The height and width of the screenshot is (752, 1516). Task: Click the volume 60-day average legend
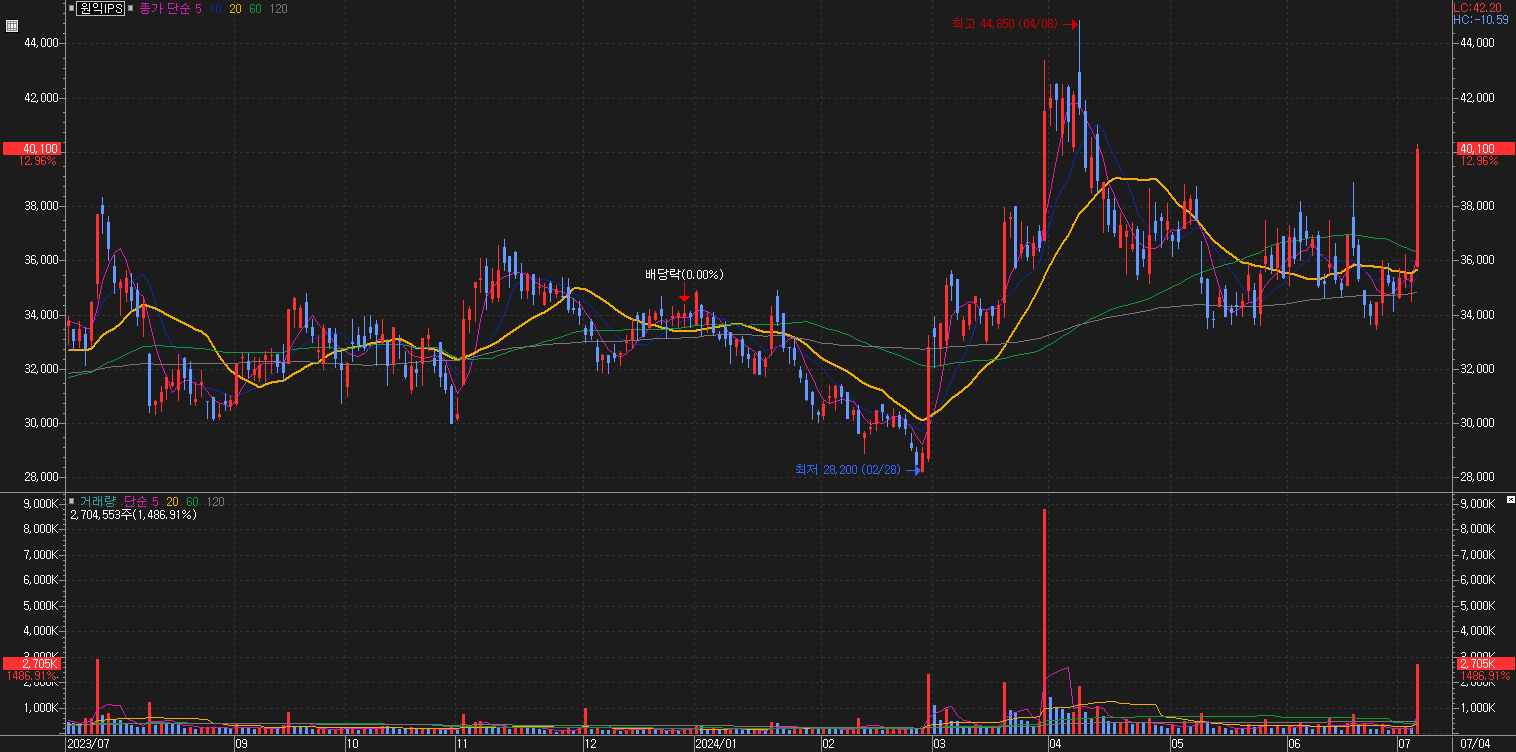click(x=192, y=501)
